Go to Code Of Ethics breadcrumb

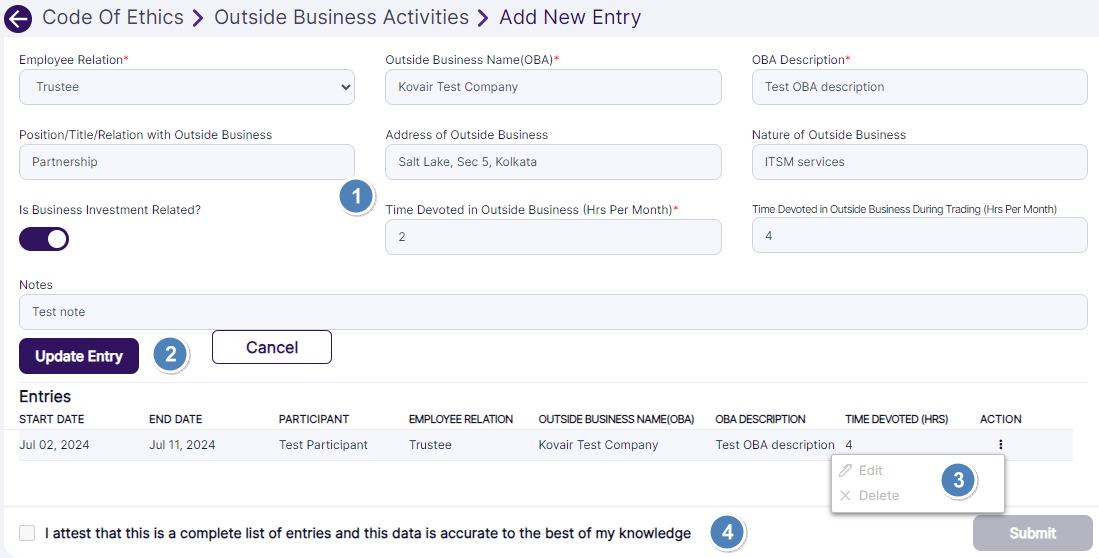point(113,17)
